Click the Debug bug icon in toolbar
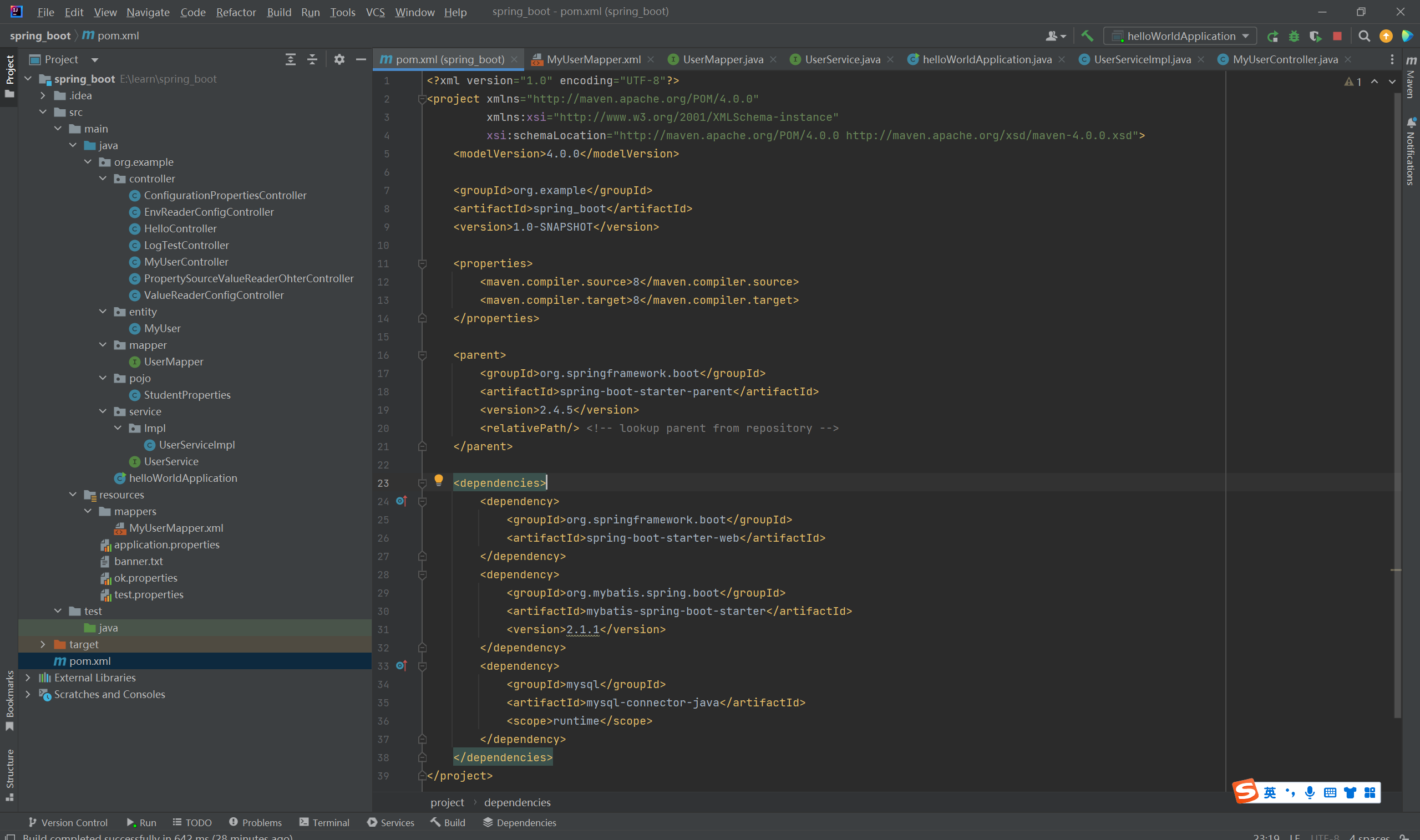The height and width of the screenshot is (840, 1420). click(x=1294, y=36)
